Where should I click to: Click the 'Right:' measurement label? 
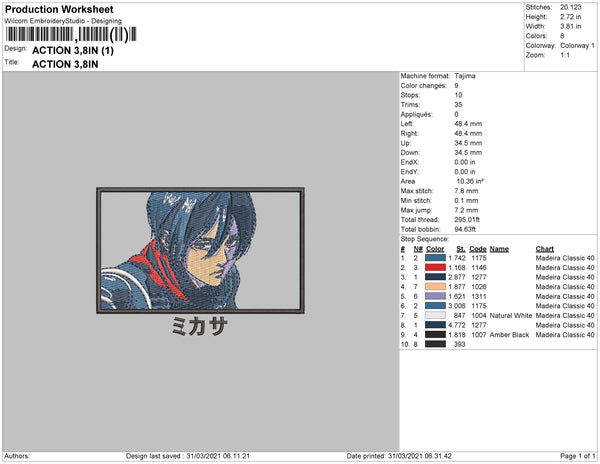click(x=409, y=134)
